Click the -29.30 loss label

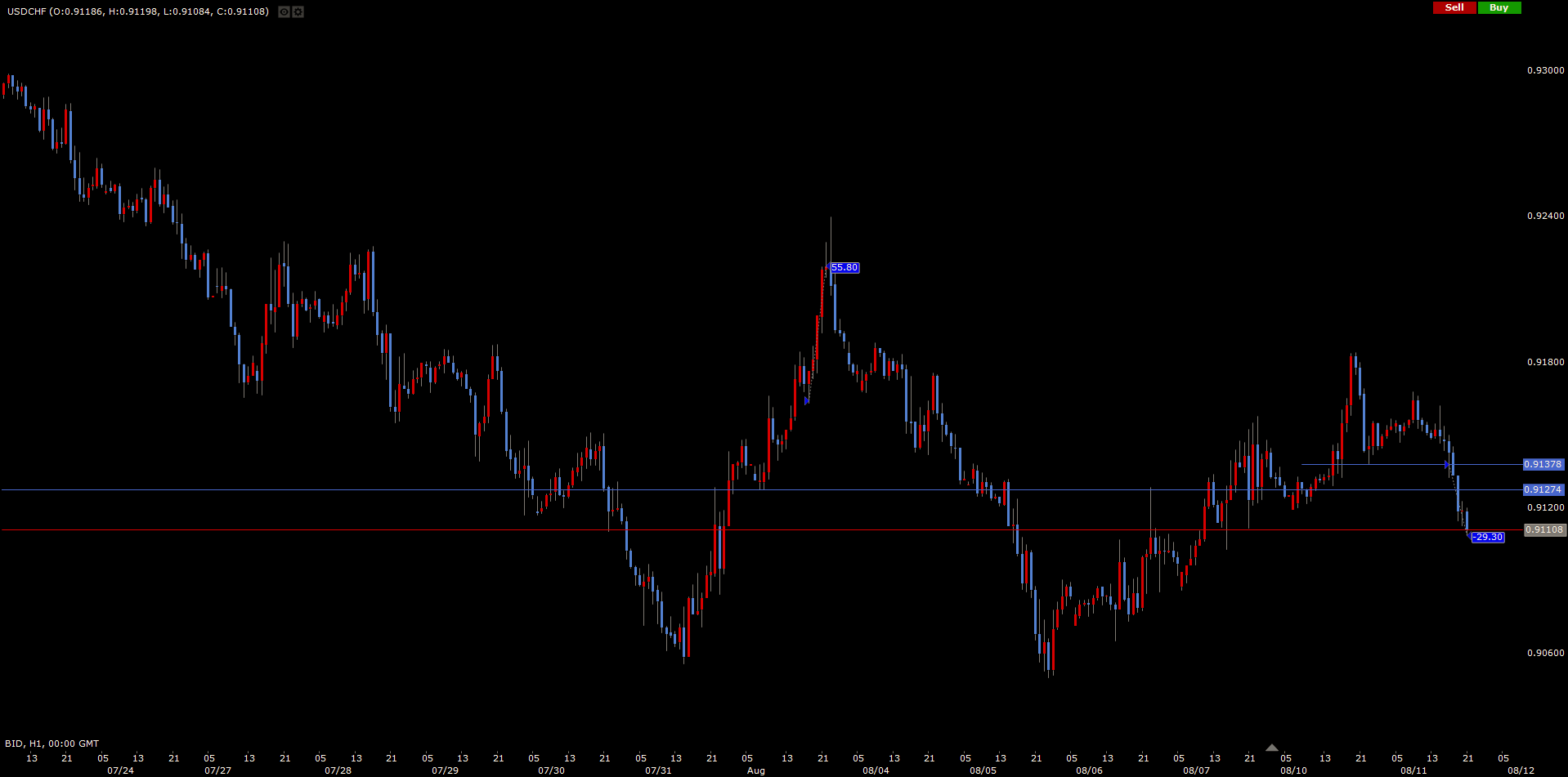(x=1487, y=537)
